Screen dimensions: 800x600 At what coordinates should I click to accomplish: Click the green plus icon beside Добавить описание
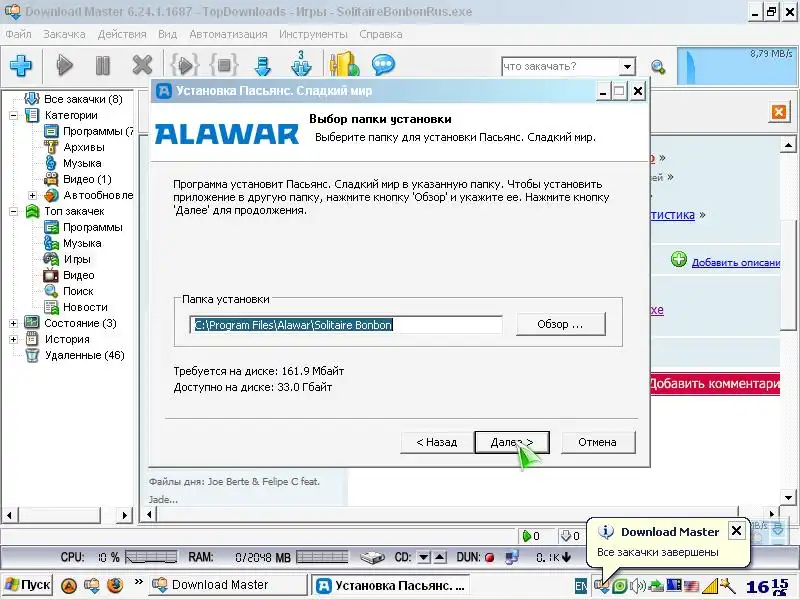pos(679,259)
